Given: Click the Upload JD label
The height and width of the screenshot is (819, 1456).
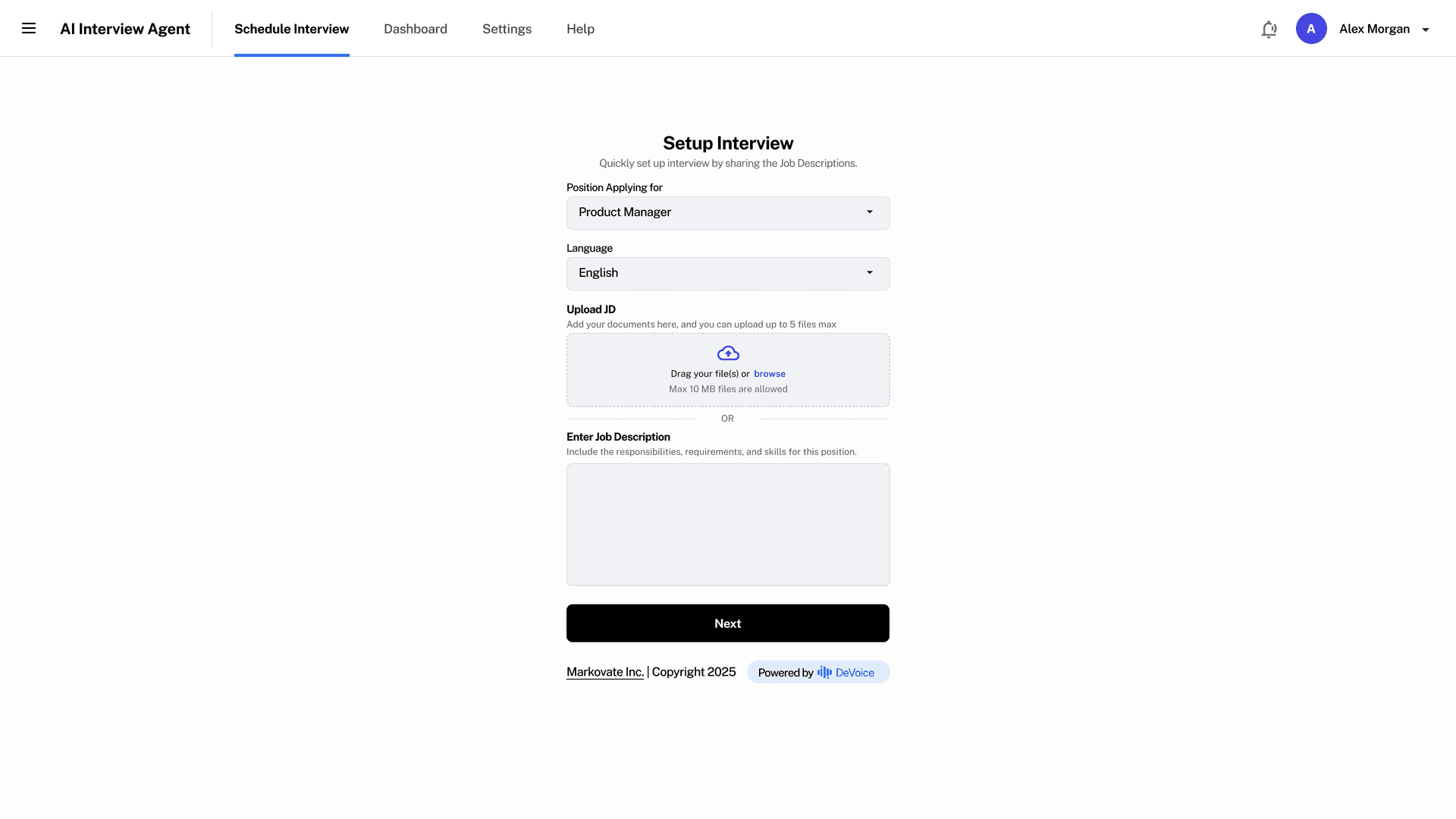Looking at the screenshot, I should pyautogui.click(x=591, y=309).
